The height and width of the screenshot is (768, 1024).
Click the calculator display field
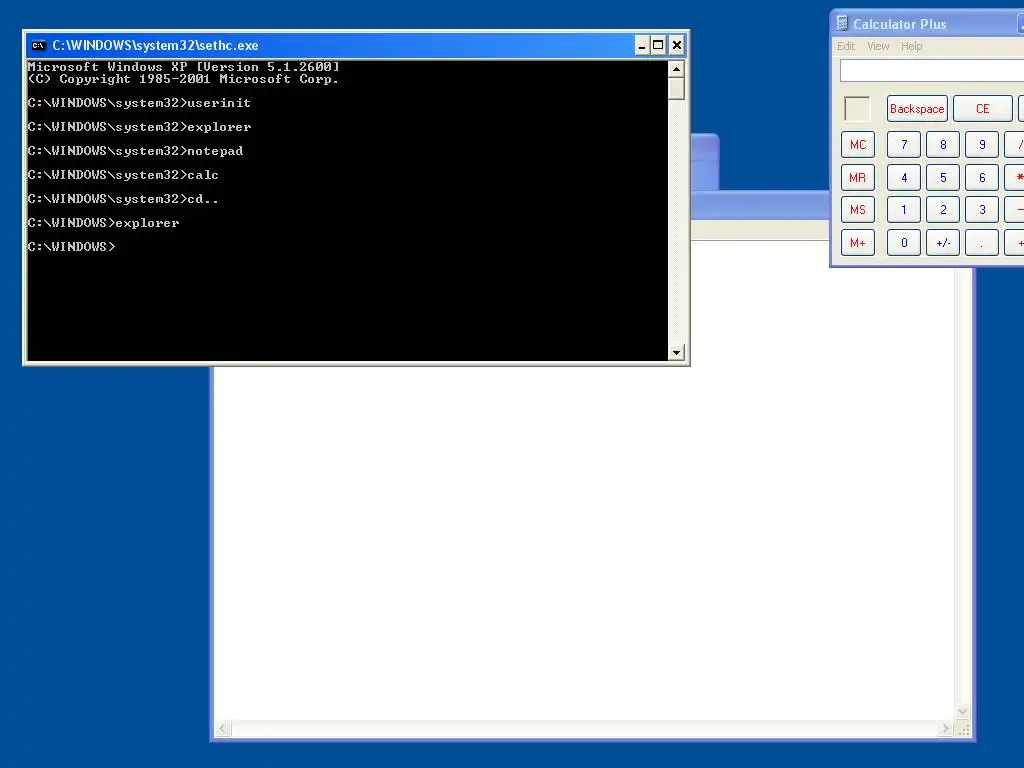pos(932,71)
